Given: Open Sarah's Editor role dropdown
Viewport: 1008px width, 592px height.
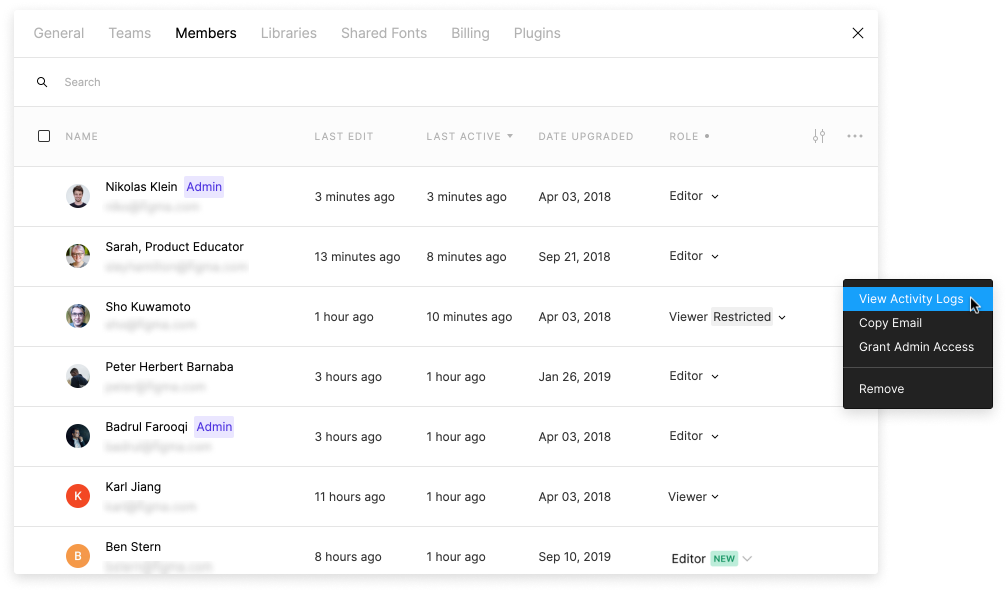Looking at the screenshot, I should (693, 256).
